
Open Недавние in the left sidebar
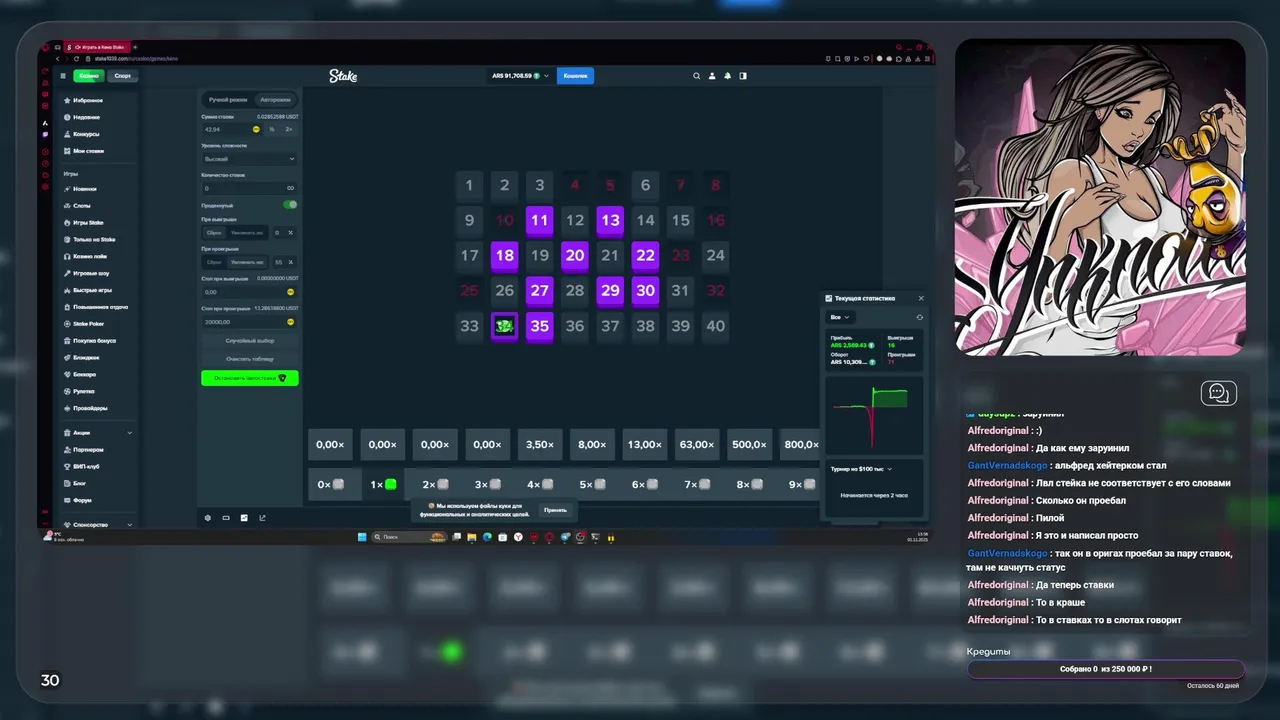tap(87, 118)
